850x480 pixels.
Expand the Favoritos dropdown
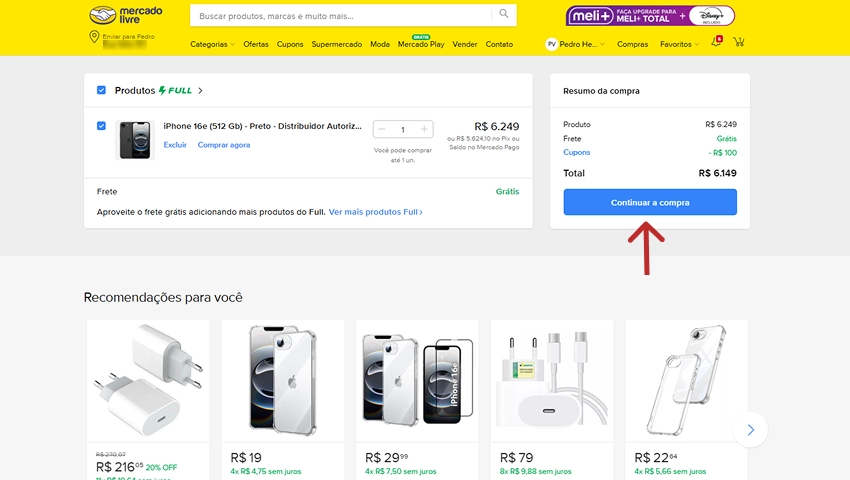tap(679, 44)
